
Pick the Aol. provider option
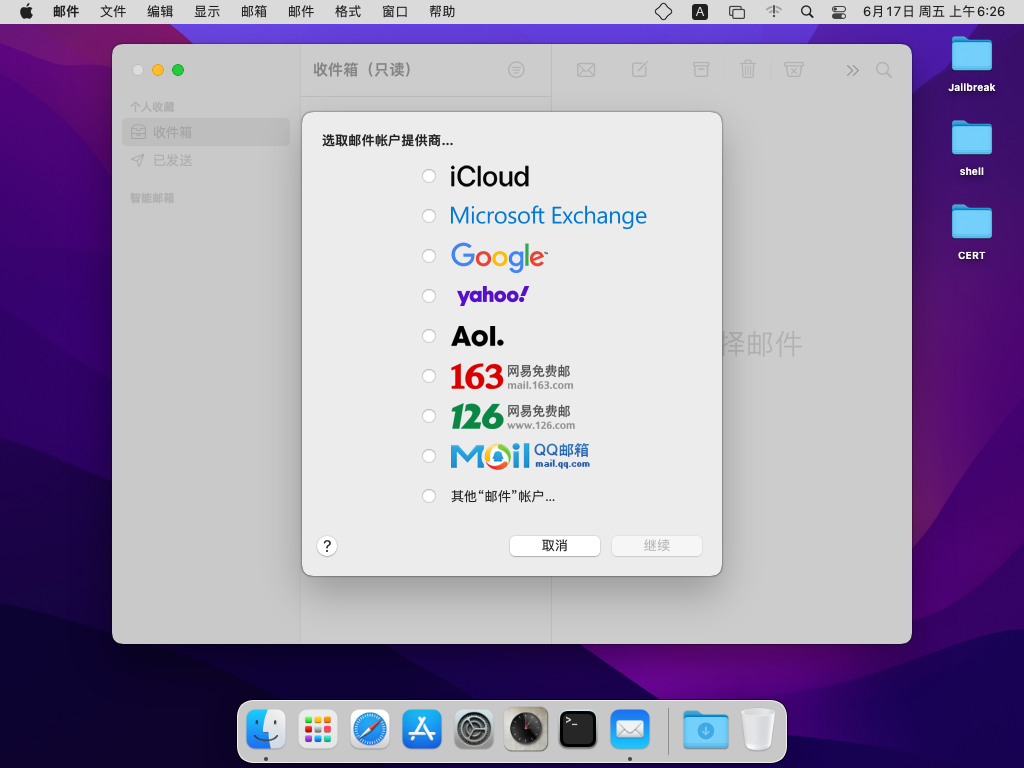pos(428,336)
